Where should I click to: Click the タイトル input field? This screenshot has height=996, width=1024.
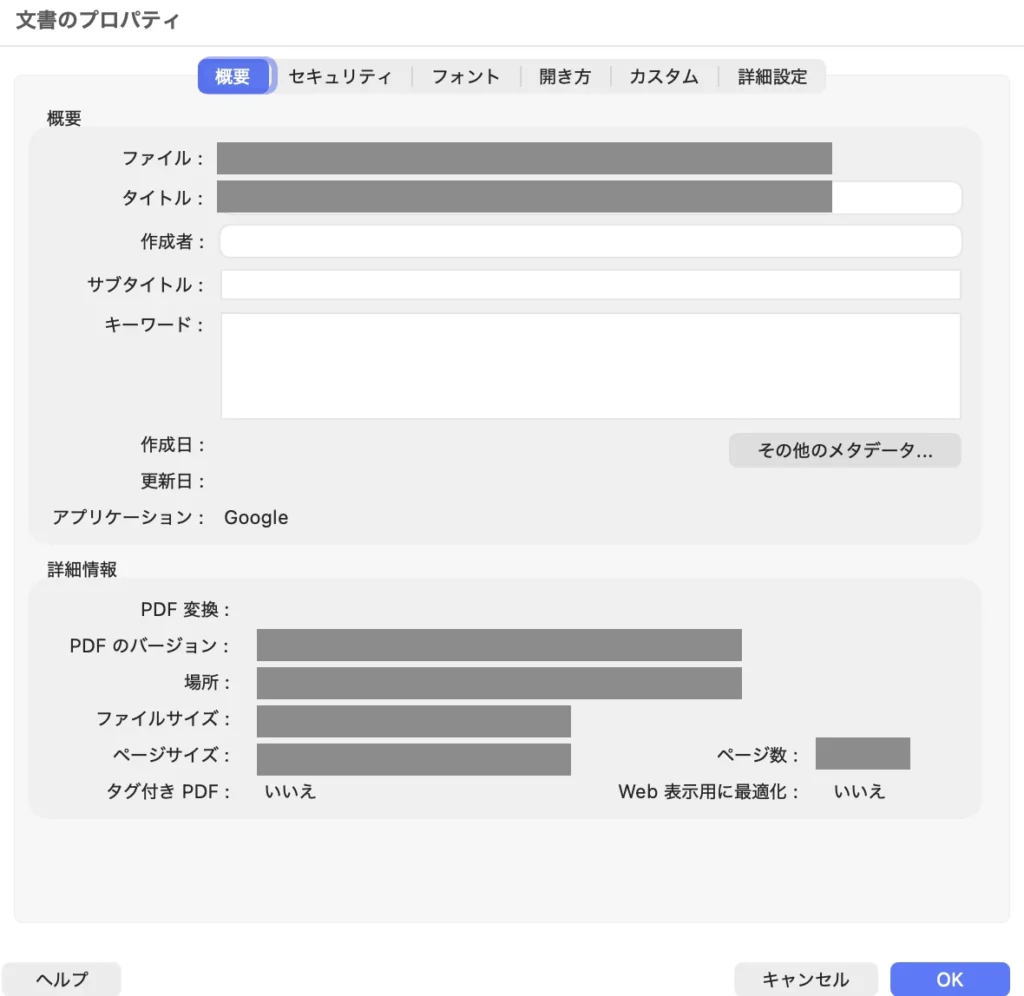point(590,197)
